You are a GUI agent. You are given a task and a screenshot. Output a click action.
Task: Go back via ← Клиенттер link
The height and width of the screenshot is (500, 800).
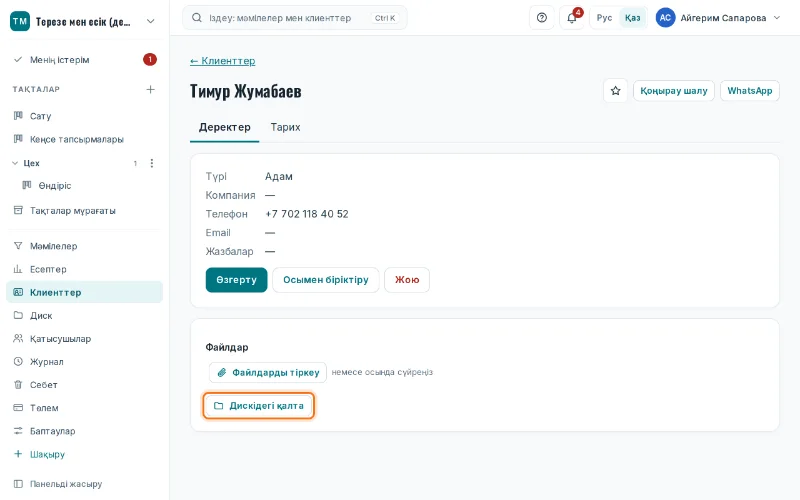click(222, 61)
